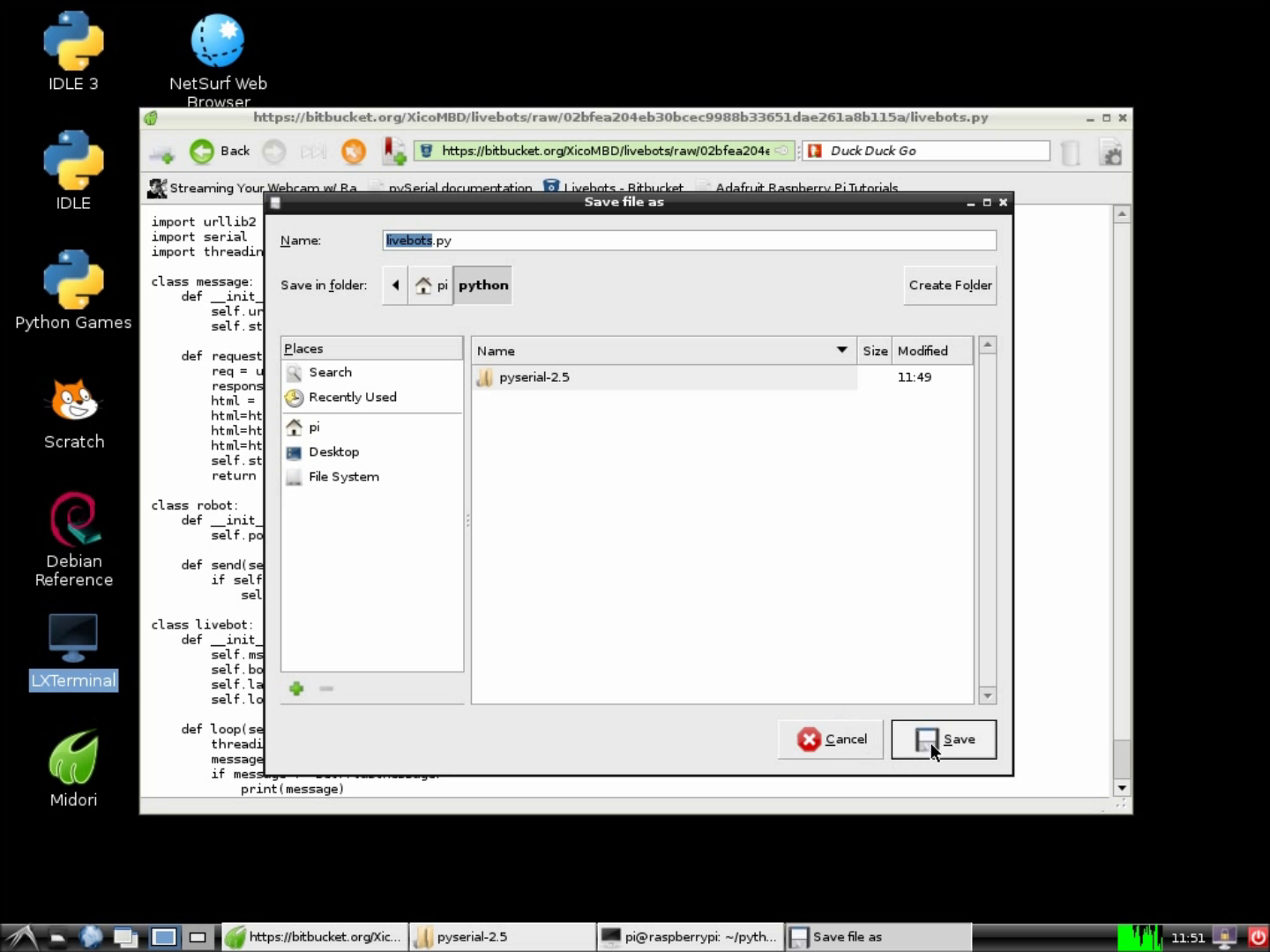Click the orange stop-loading icon in browser toolbar
This screenshot has height=952, width=1270.
click(354, 152)
